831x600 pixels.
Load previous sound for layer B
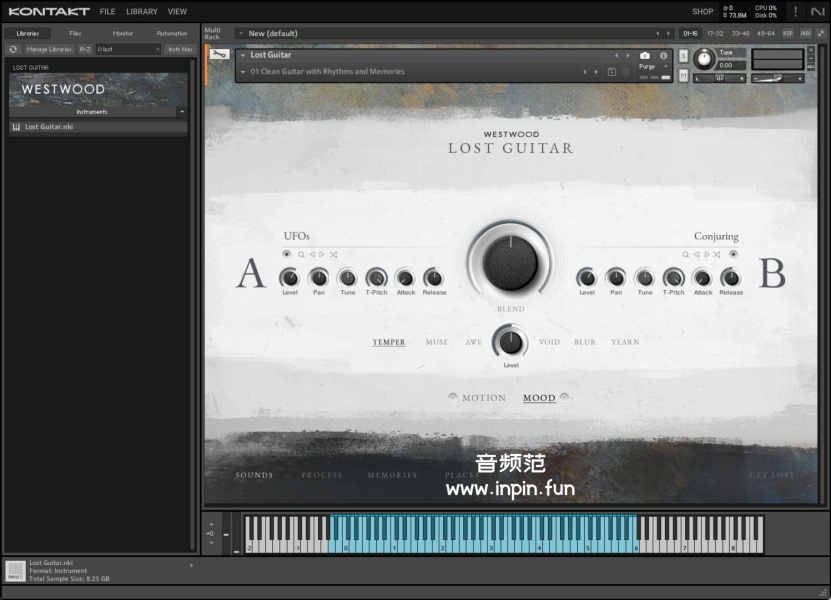point(696,254)
